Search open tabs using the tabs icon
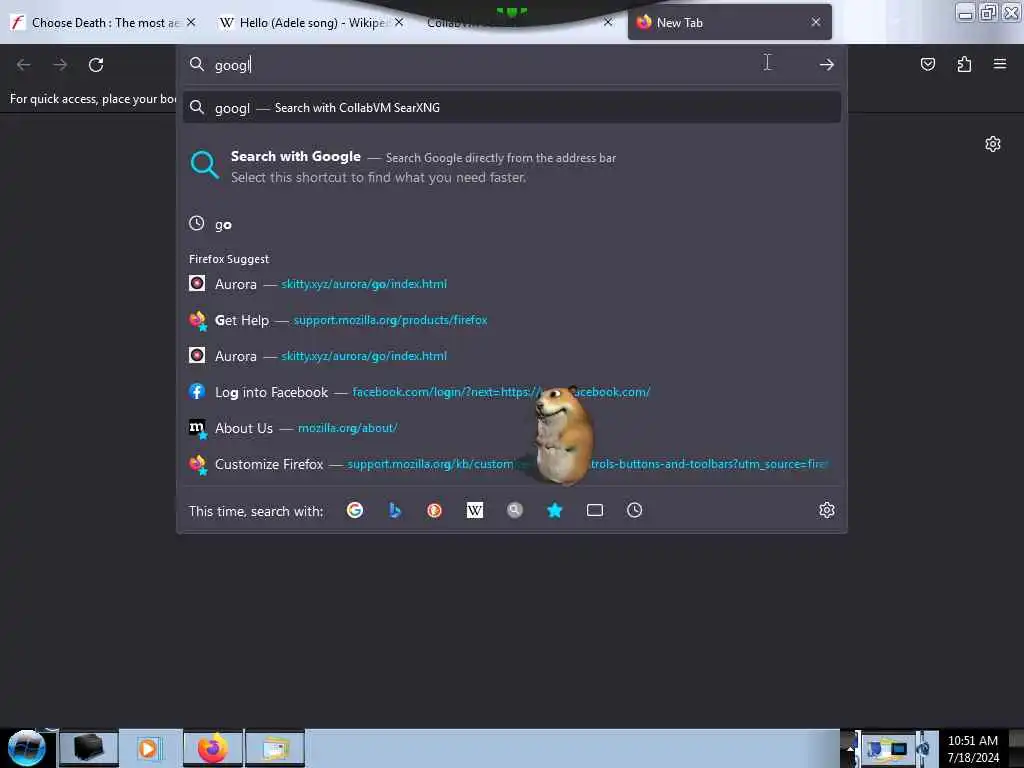 595,510
